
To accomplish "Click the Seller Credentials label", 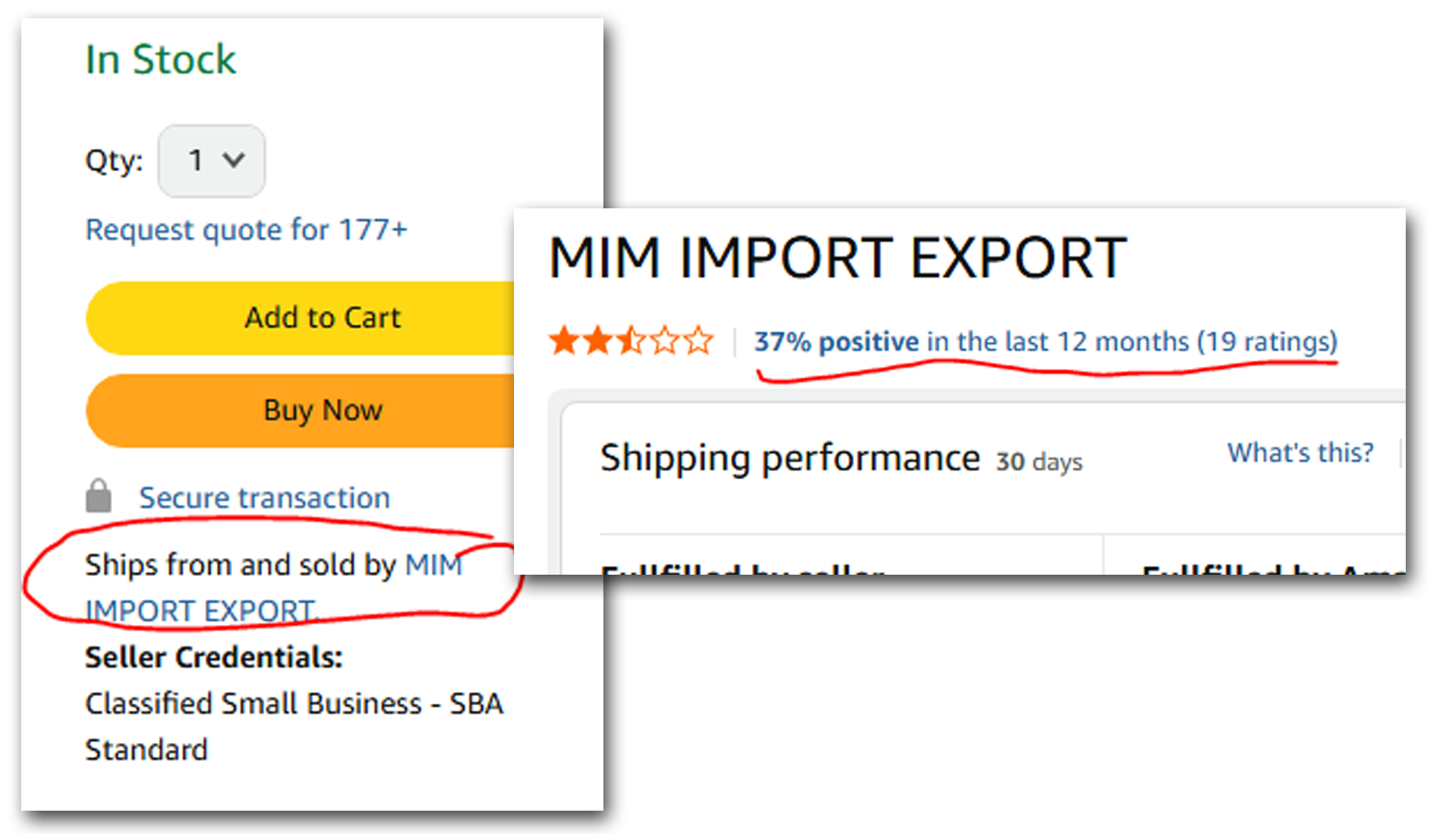I will [x=213, y=657].
